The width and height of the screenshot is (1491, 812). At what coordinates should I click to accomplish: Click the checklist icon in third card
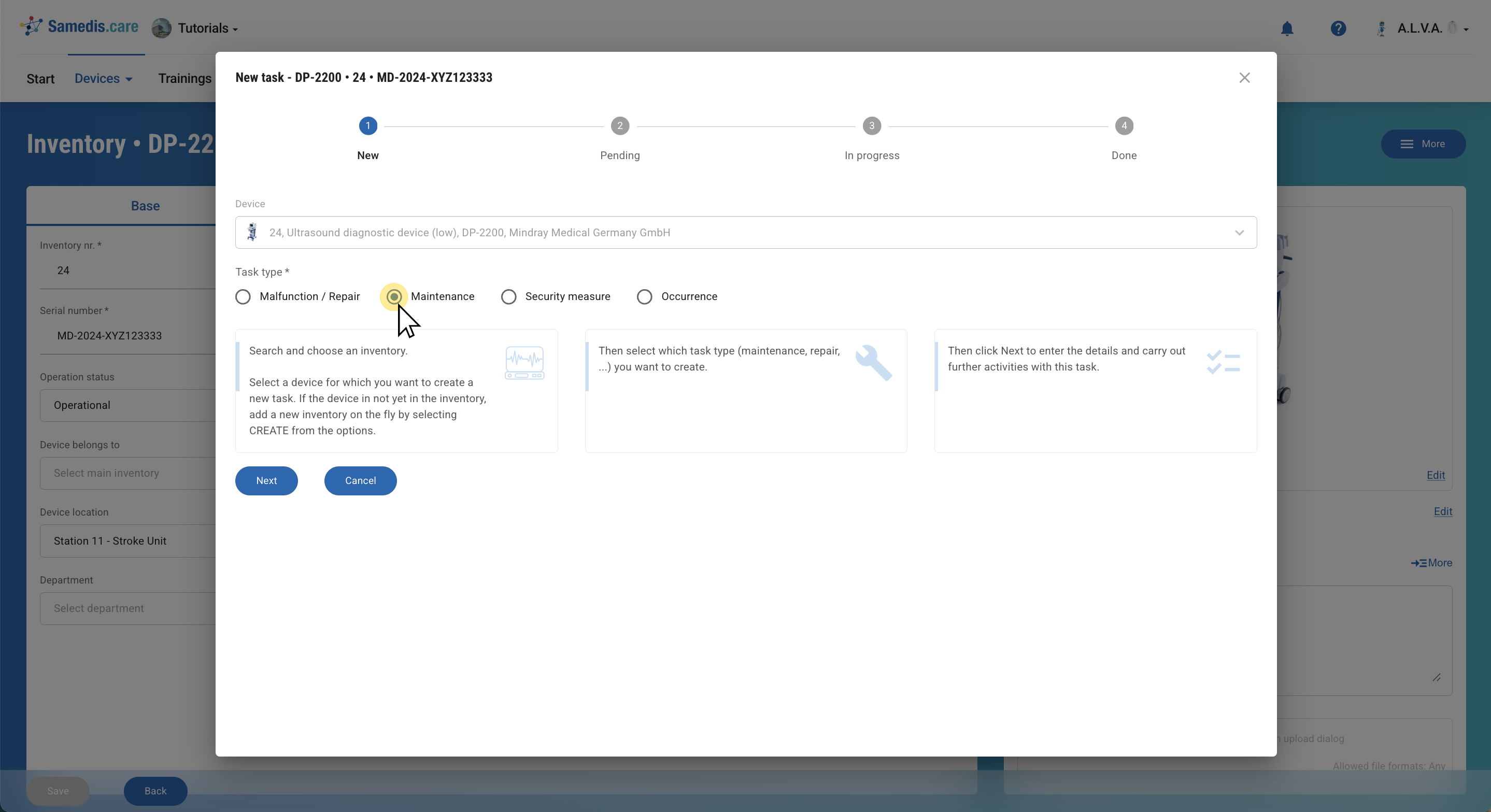click(1223, 363)
